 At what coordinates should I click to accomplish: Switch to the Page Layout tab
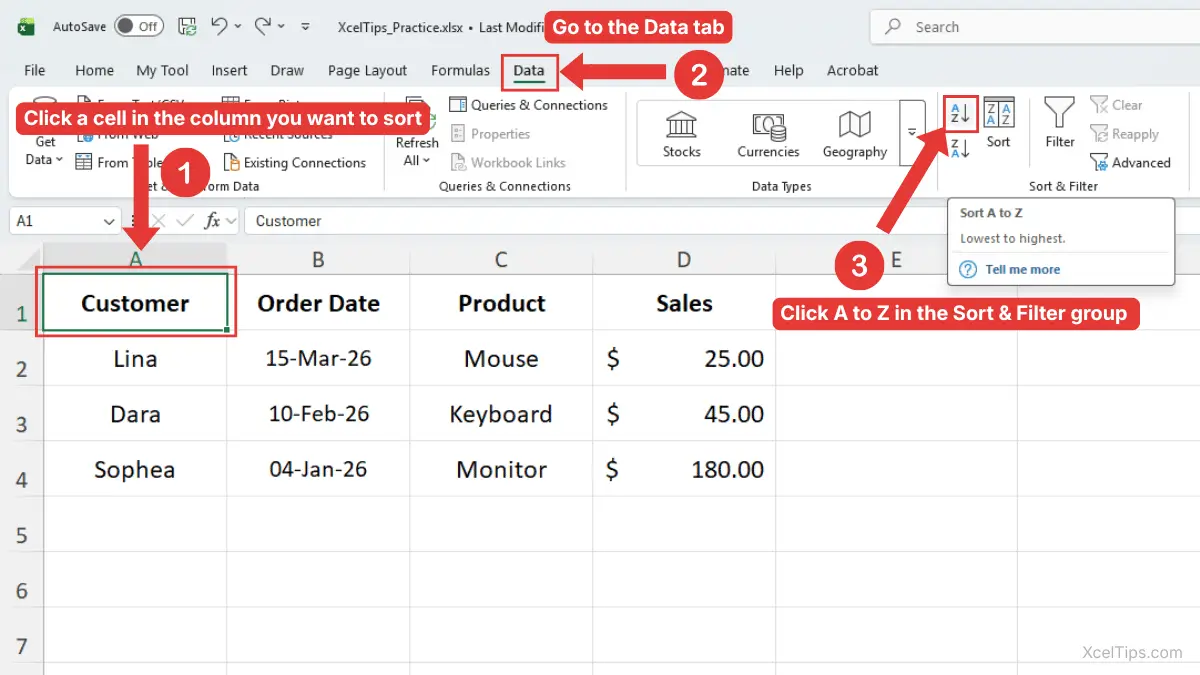click(367, 70)
